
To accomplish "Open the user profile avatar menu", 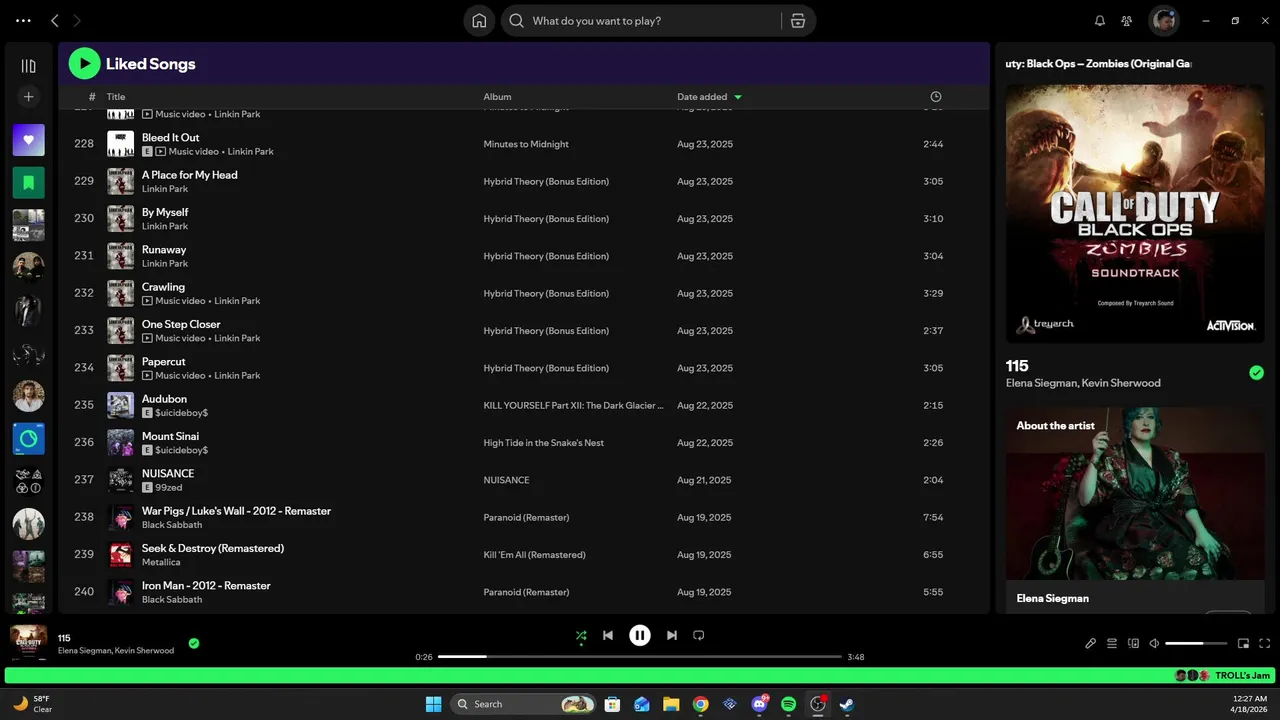I will tap(1164, 20).
